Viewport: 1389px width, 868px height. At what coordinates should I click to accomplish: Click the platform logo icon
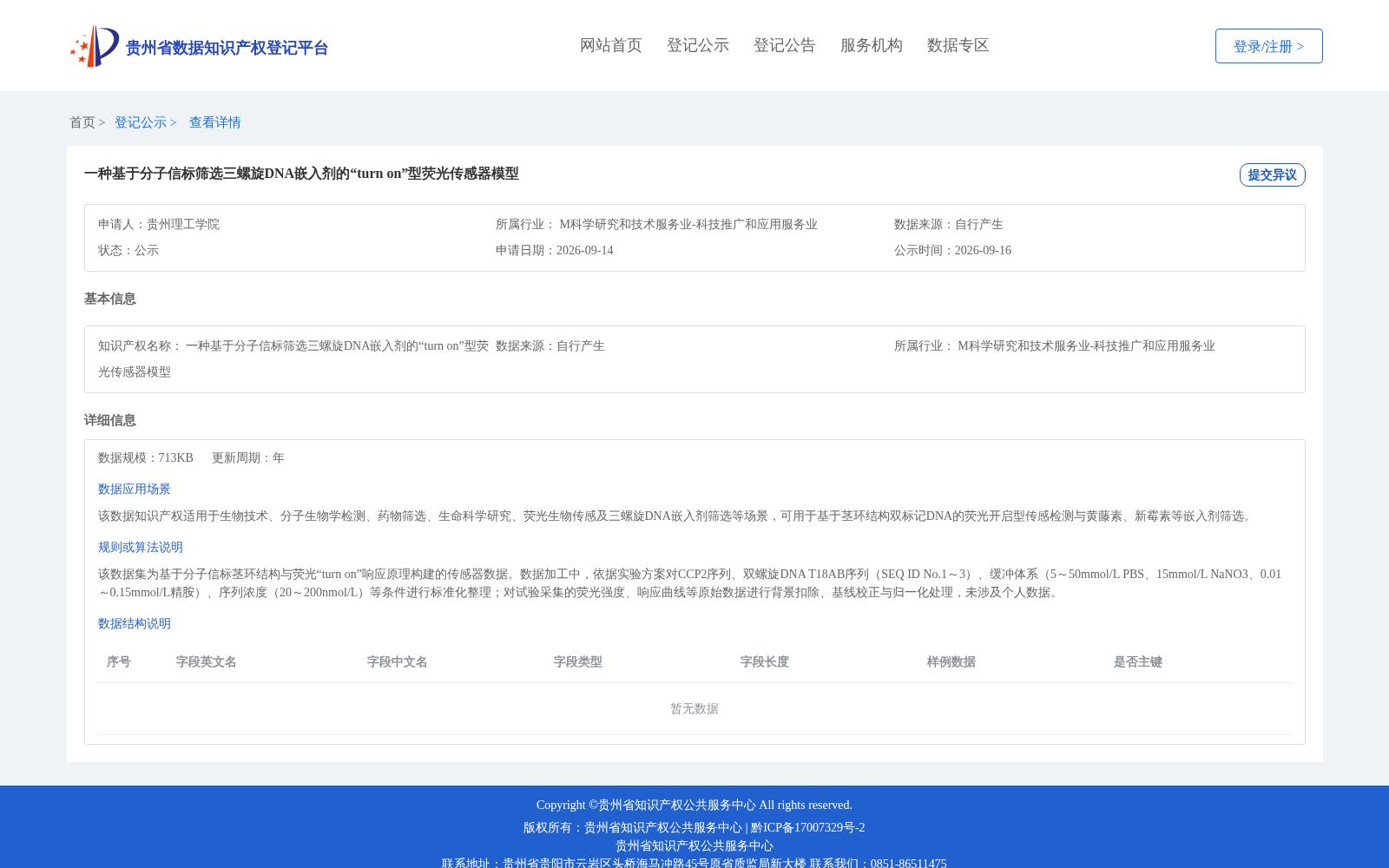[x=95, y=46]
